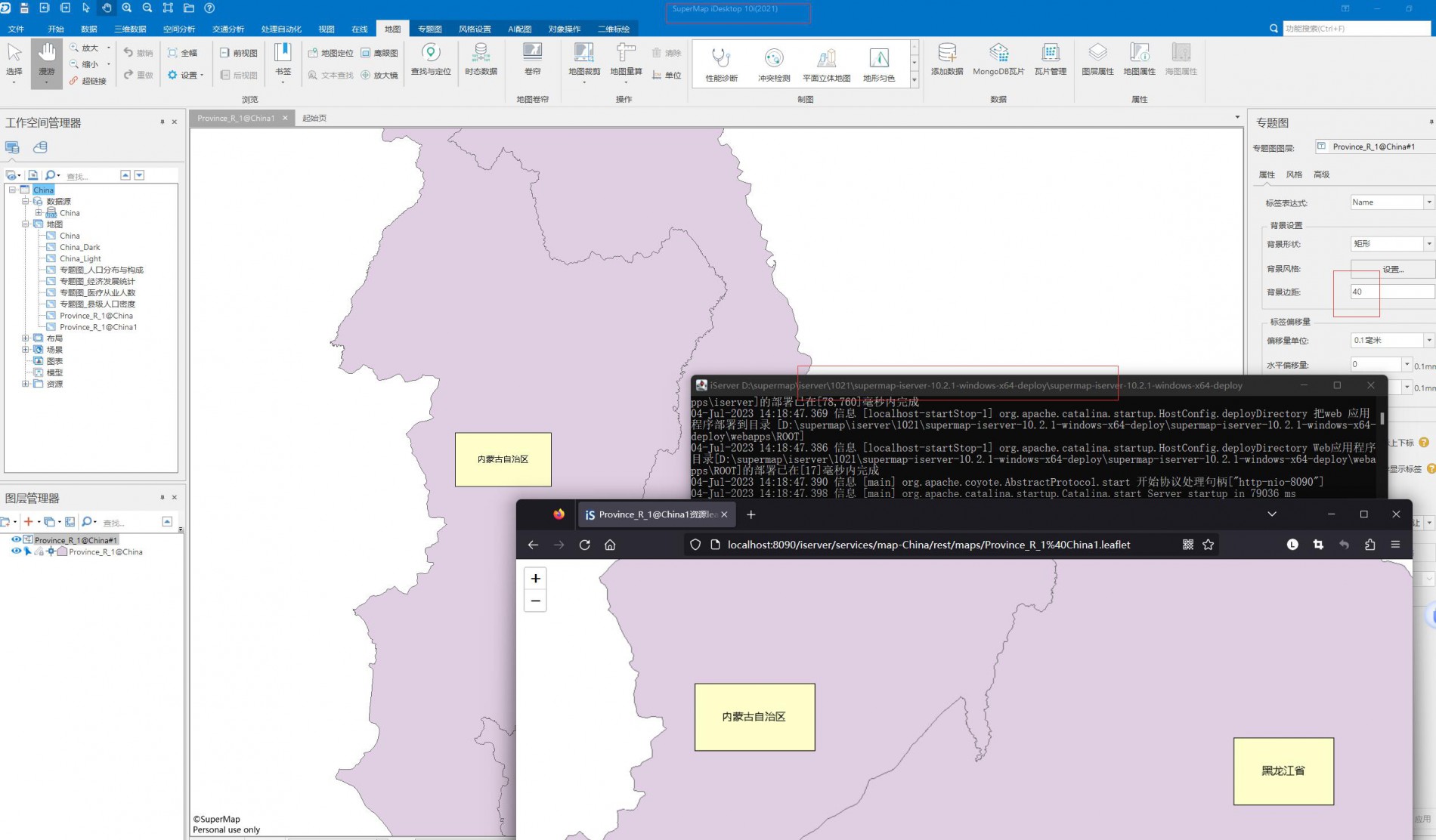This screenshot has width=1436, height=840.
Task: Toggle selectable state of the Province_R_1@China layer
Action: pos(28,551)
